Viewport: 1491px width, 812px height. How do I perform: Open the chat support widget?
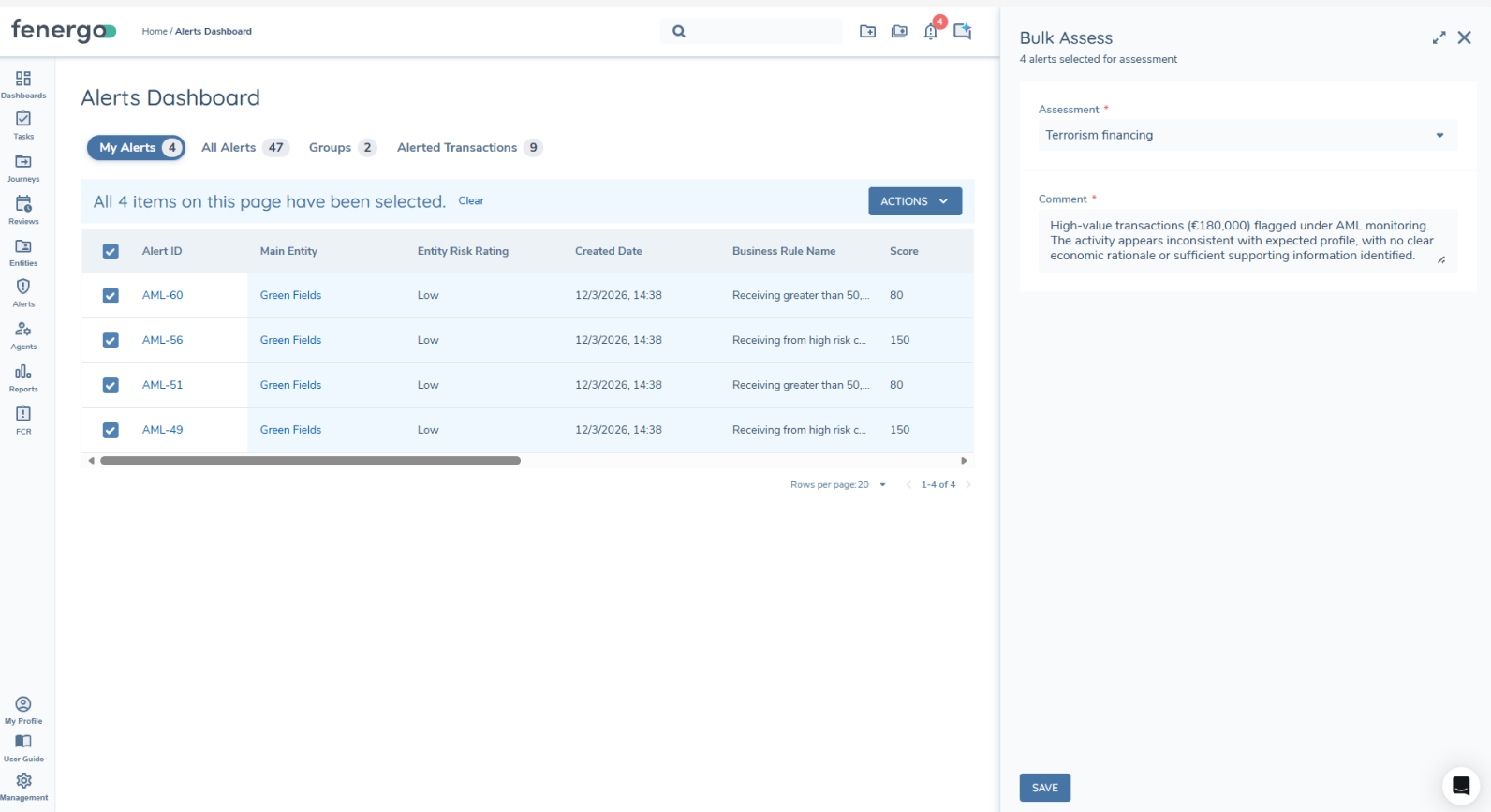(x=1460, y=786)
